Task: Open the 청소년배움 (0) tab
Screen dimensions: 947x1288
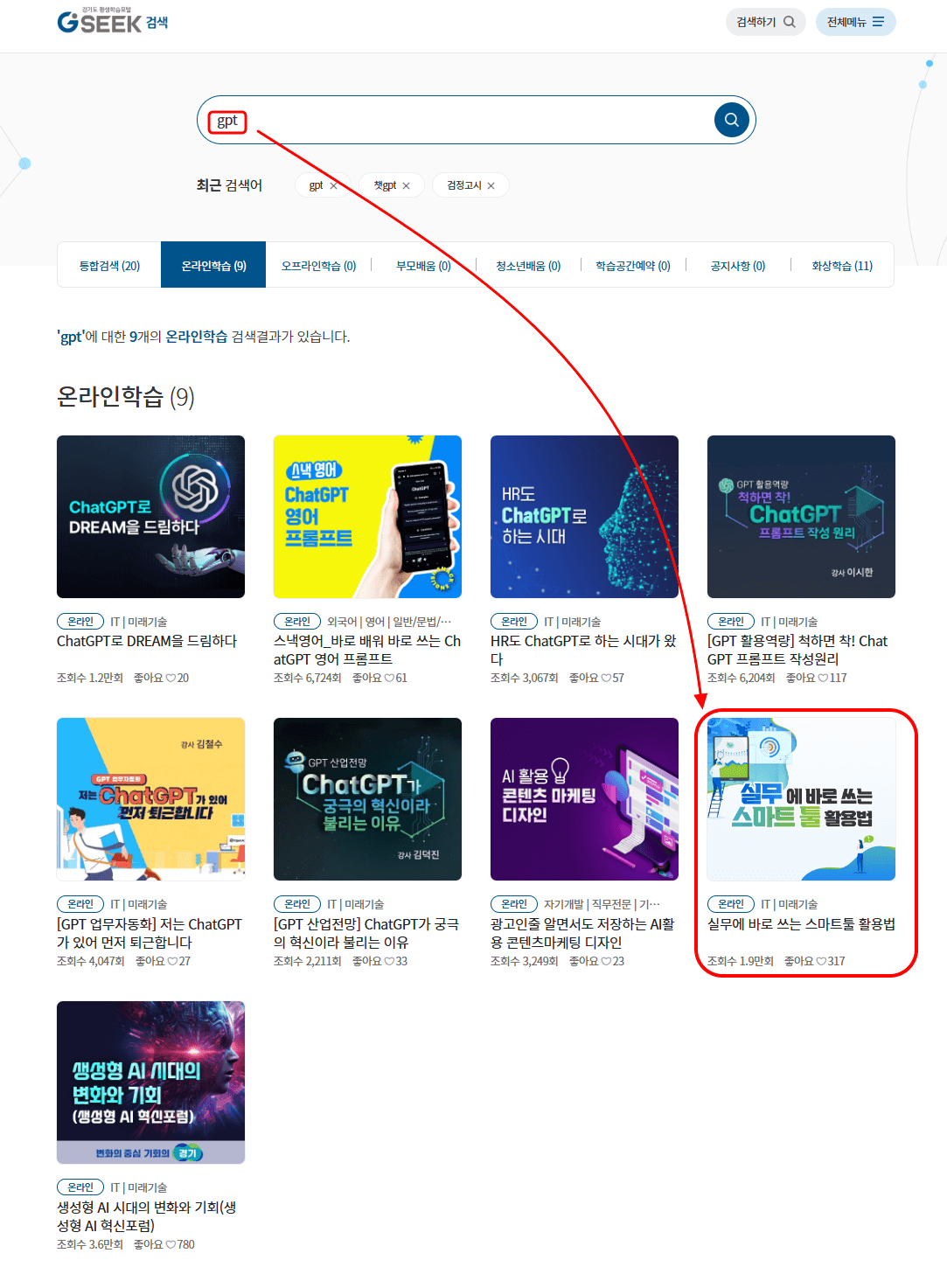Action: (x=528, y=266)
